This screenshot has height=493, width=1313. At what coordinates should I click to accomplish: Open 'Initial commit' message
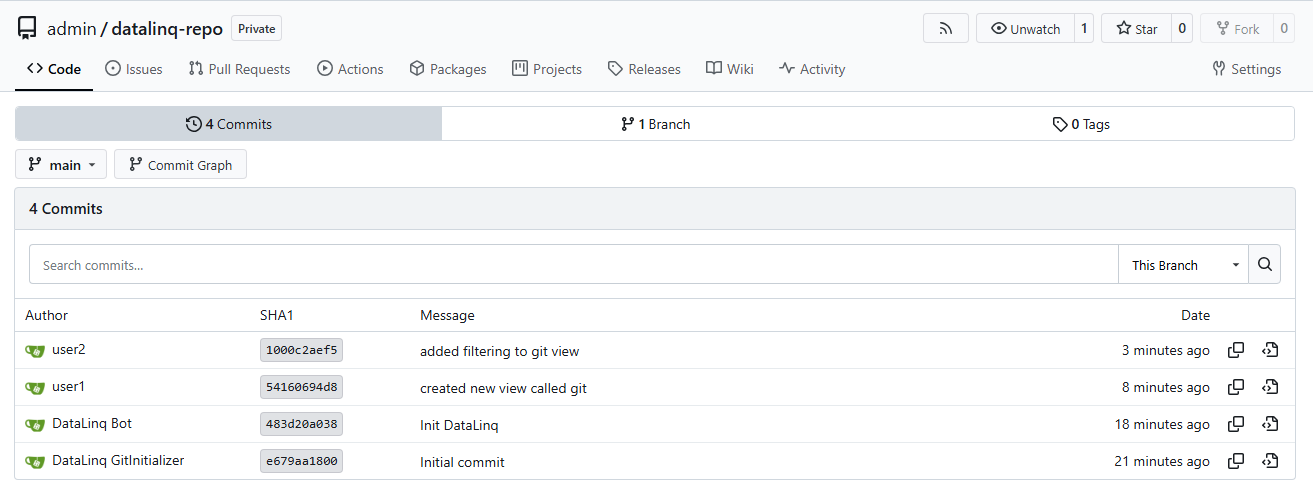coord(462,462)
